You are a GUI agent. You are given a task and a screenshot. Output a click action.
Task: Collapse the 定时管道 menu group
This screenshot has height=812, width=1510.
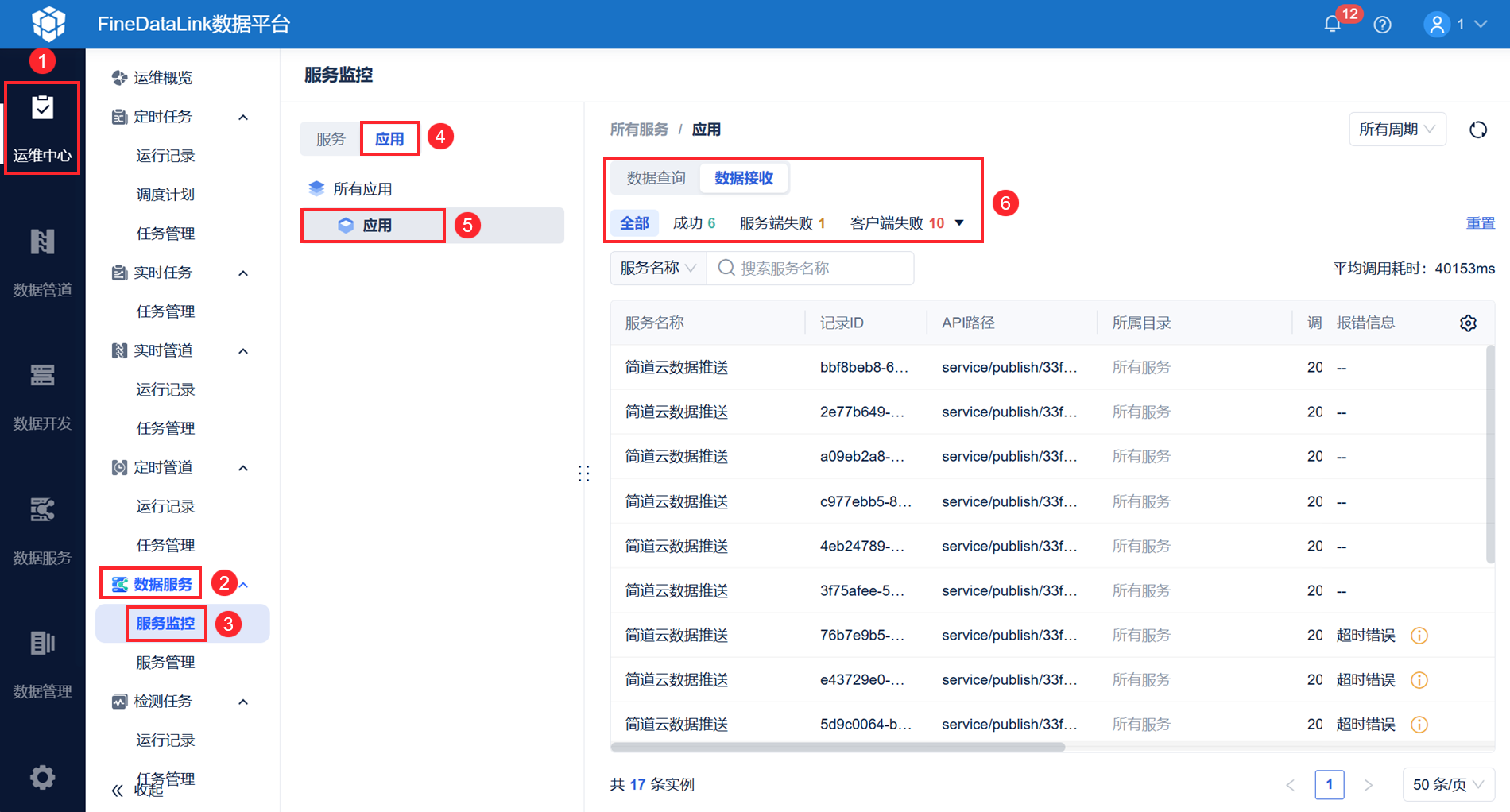[x=243, y=468]
